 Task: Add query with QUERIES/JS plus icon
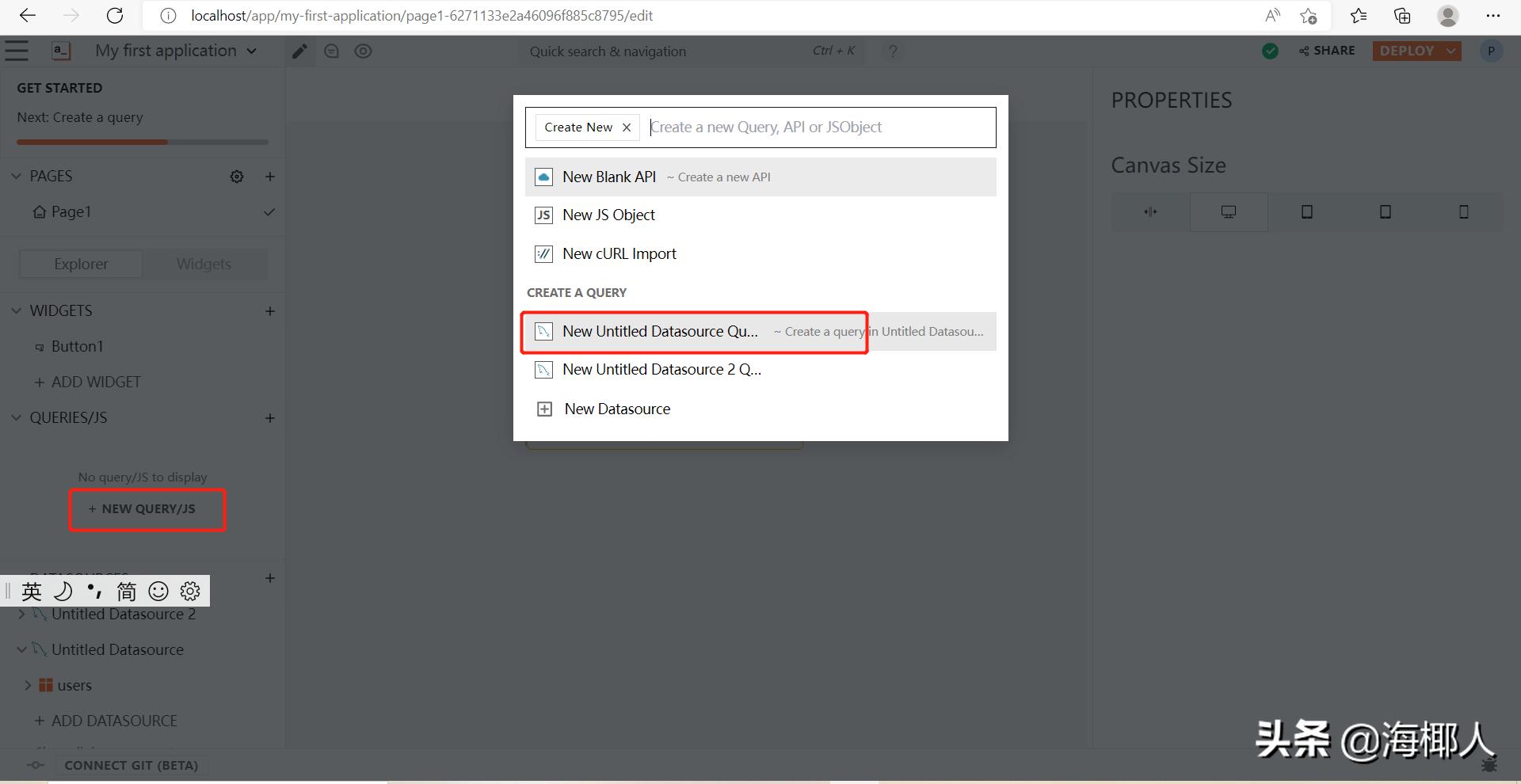coord(270,418)
